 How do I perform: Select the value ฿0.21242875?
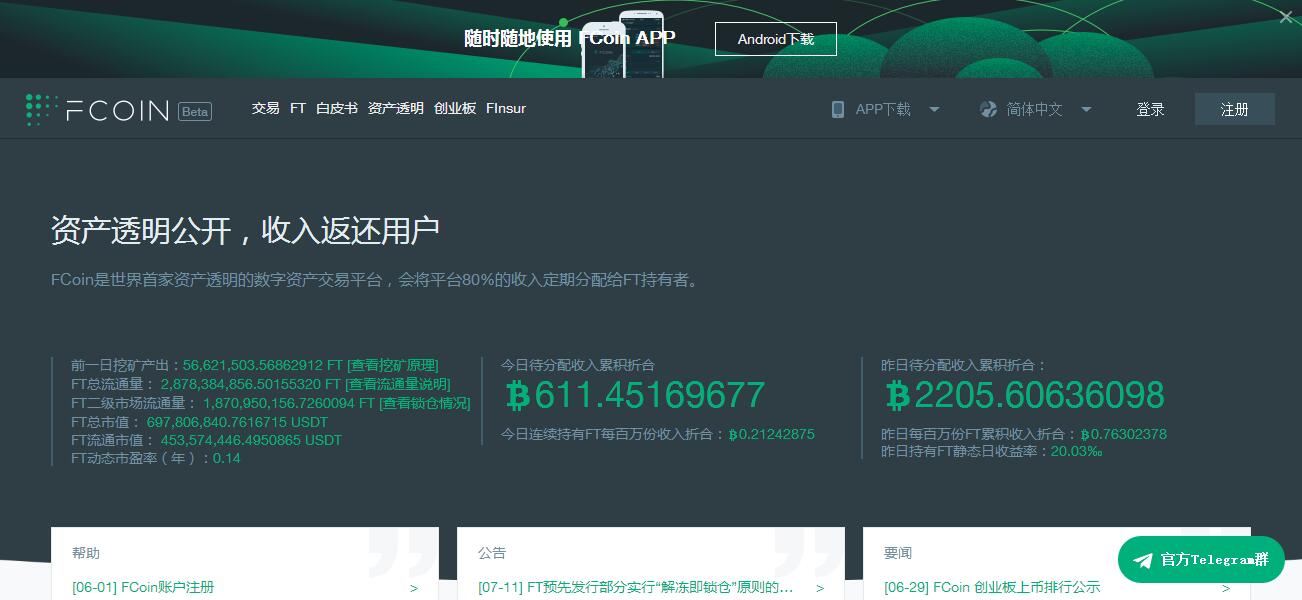[771, 434]
